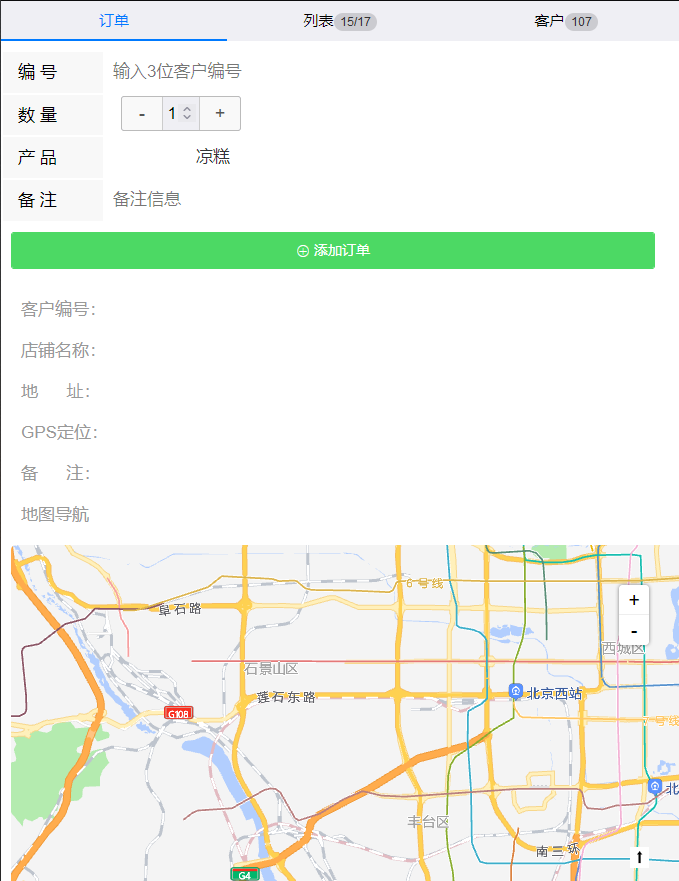The width and height of the screenshot is (679, 881).
Task: Switch to the 订单 tab
Action: tap(114, 21)
